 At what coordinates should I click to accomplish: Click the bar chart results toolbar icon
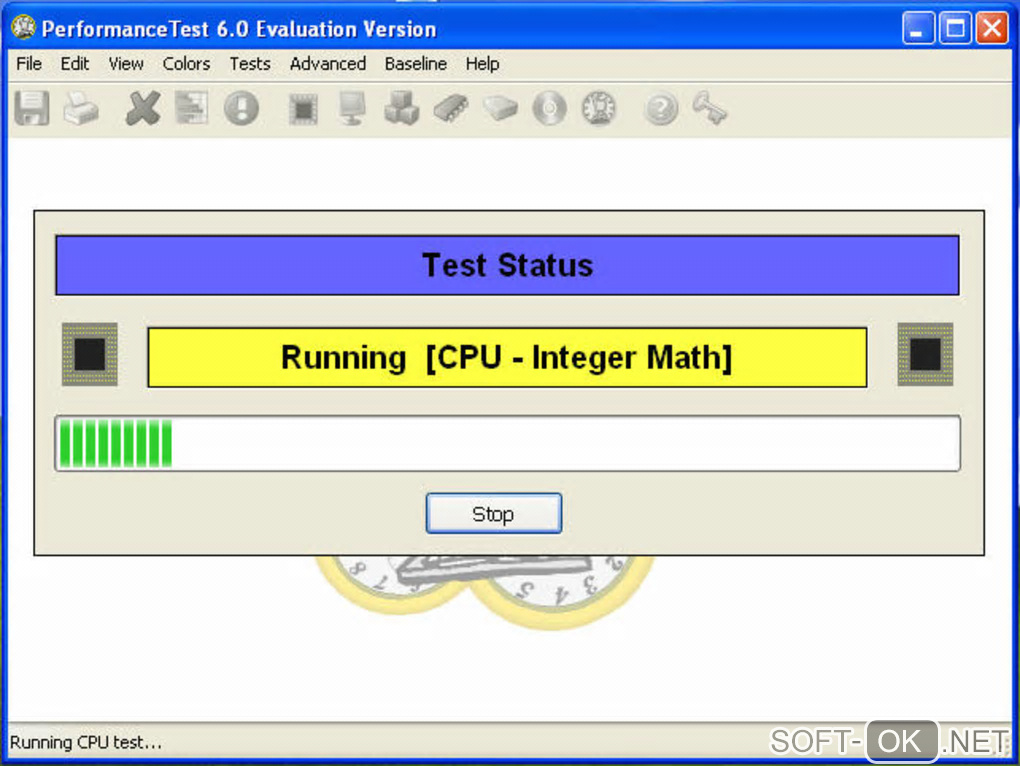click(x=192, y=108)
